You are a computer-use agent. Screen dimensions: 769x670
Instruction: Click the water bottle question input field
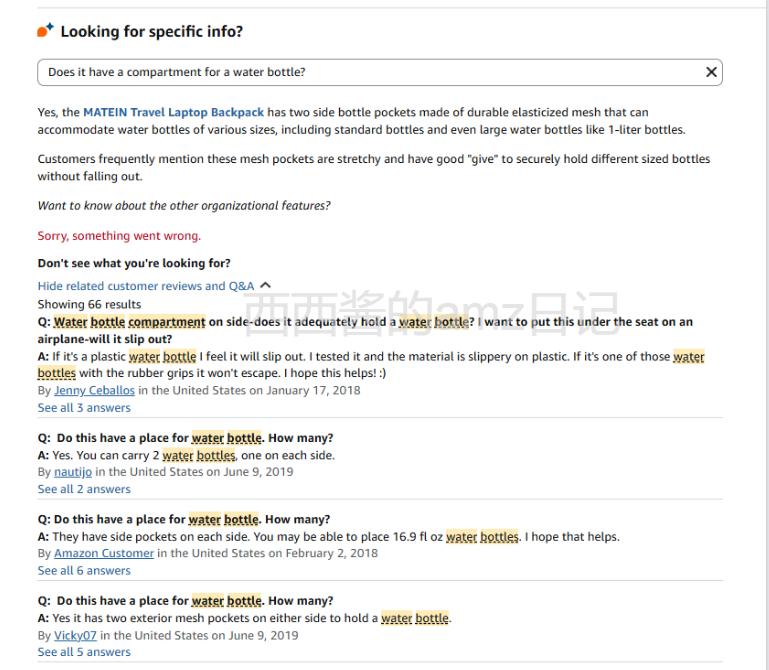pos(370,72)
